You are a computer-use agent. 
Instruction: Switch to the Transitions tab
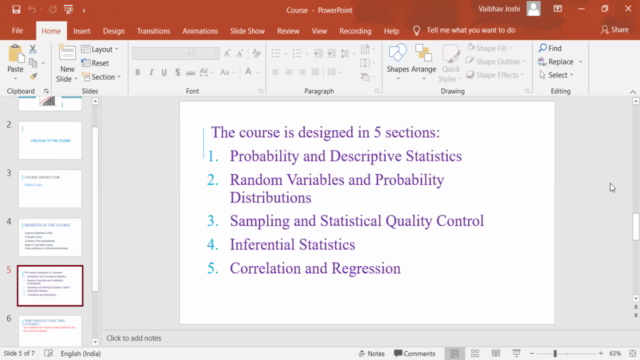tap(153, 31)
